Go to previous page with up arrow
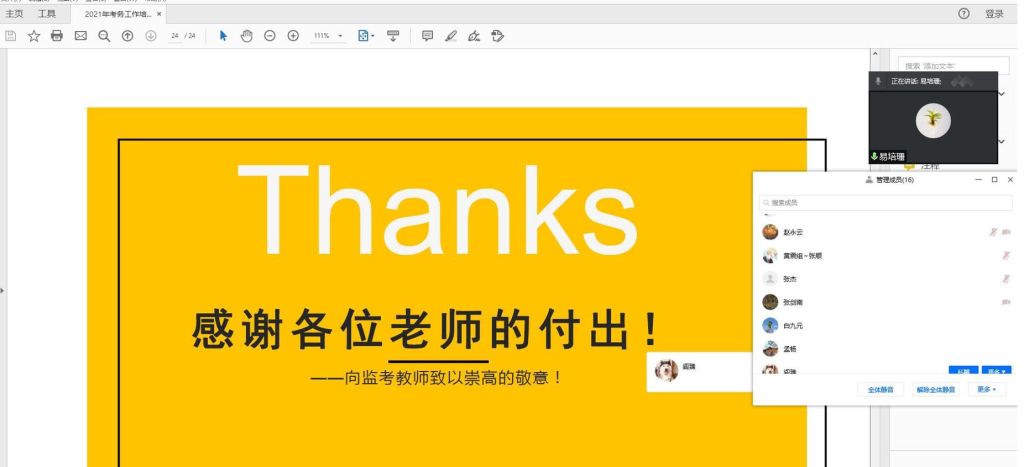 point(127,36)
